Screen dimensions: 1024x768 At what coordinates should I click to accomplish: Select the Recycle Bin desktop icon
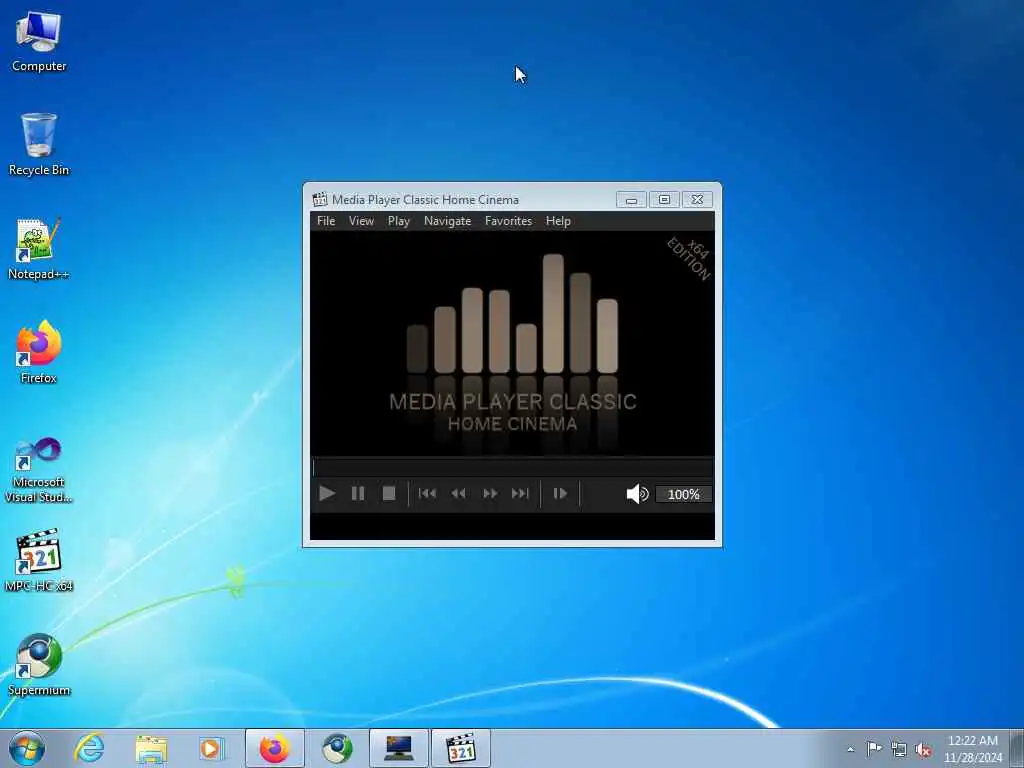click(x=39, y=145)
